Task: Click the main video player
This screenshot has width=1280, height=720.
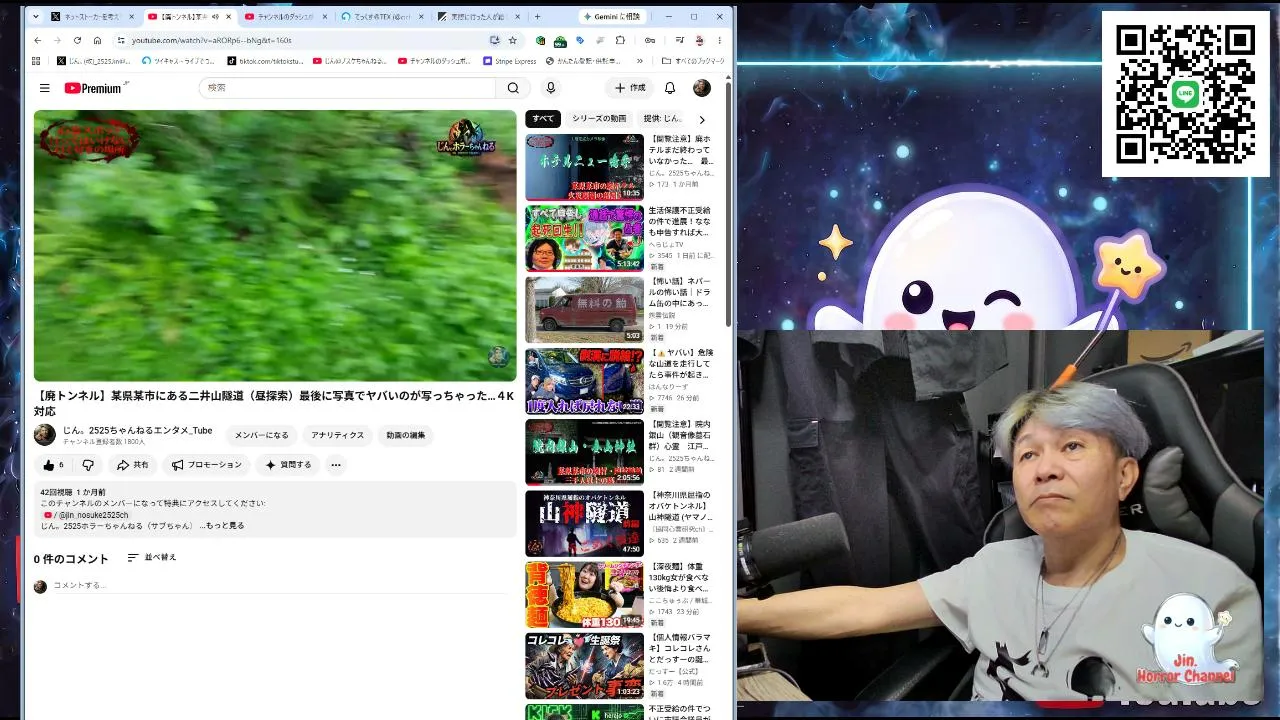Action: pyautogui.click(x=275, y=245)
